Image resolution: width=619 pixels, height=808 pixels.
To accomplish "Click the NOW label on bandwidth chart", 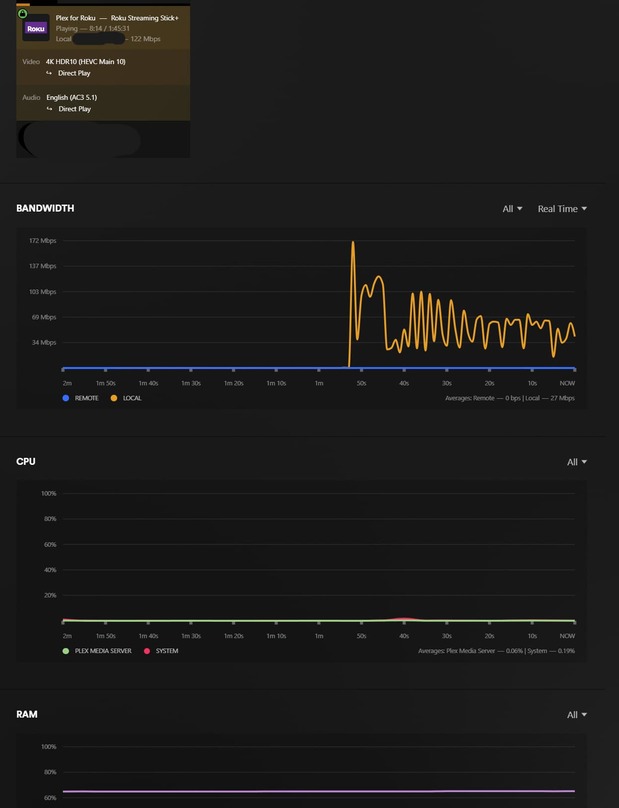I will [x=567, y=383].
